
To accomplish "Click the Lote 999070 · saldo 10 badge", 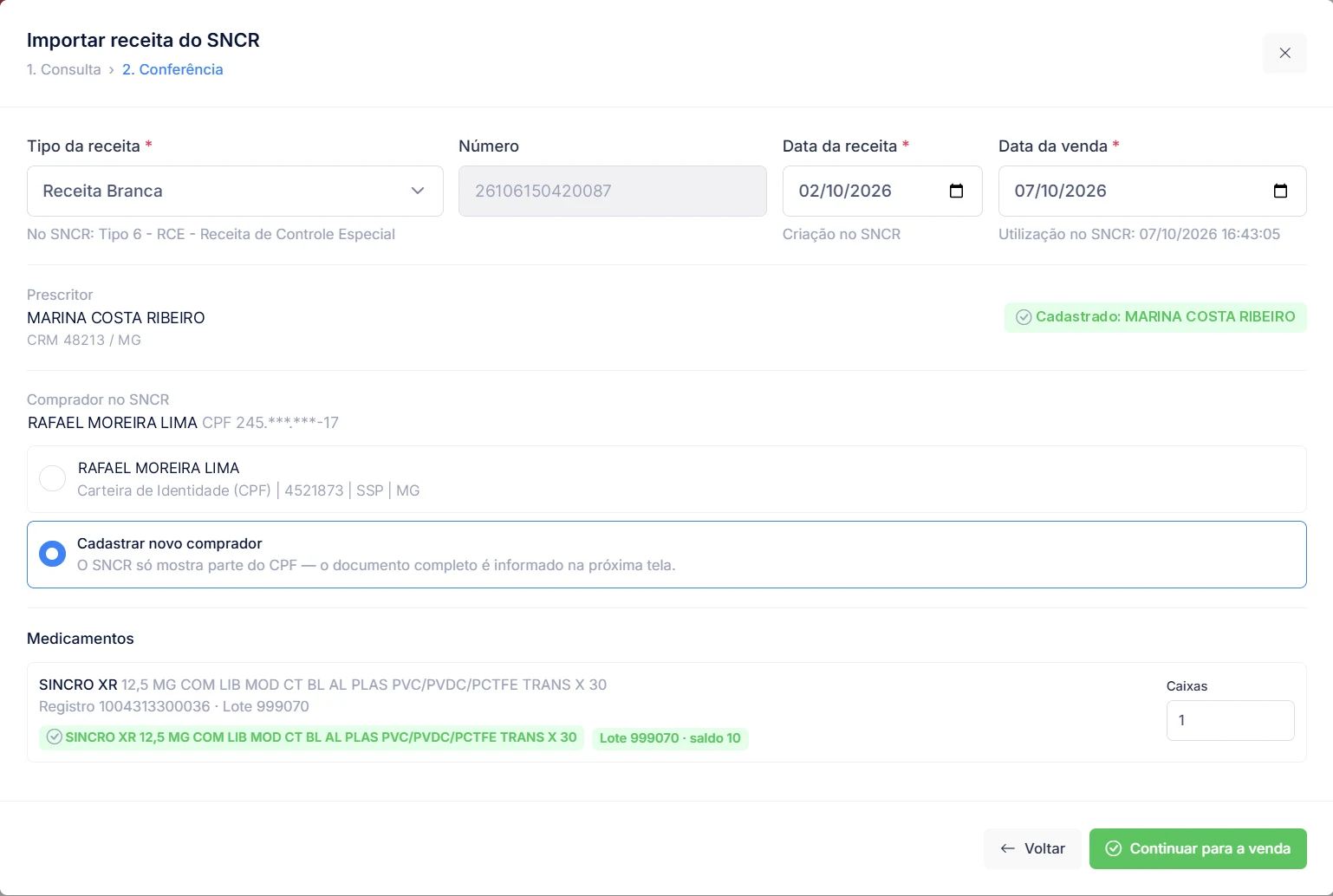I will (670, 738).
